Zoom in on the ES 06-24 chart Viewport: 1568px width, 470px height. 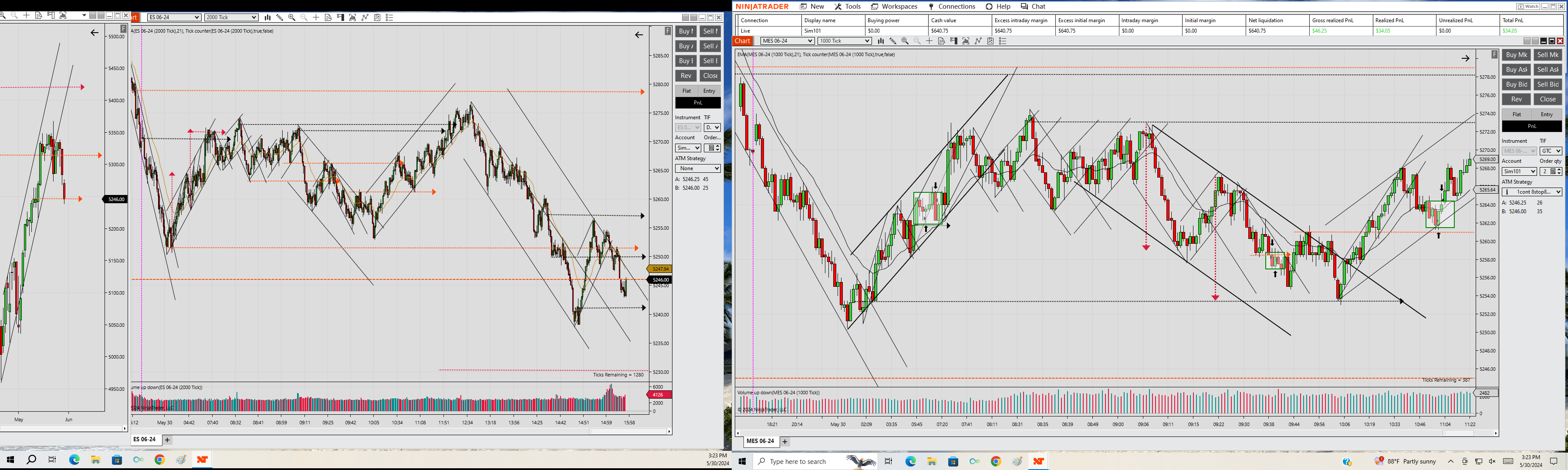click(292, 18)
